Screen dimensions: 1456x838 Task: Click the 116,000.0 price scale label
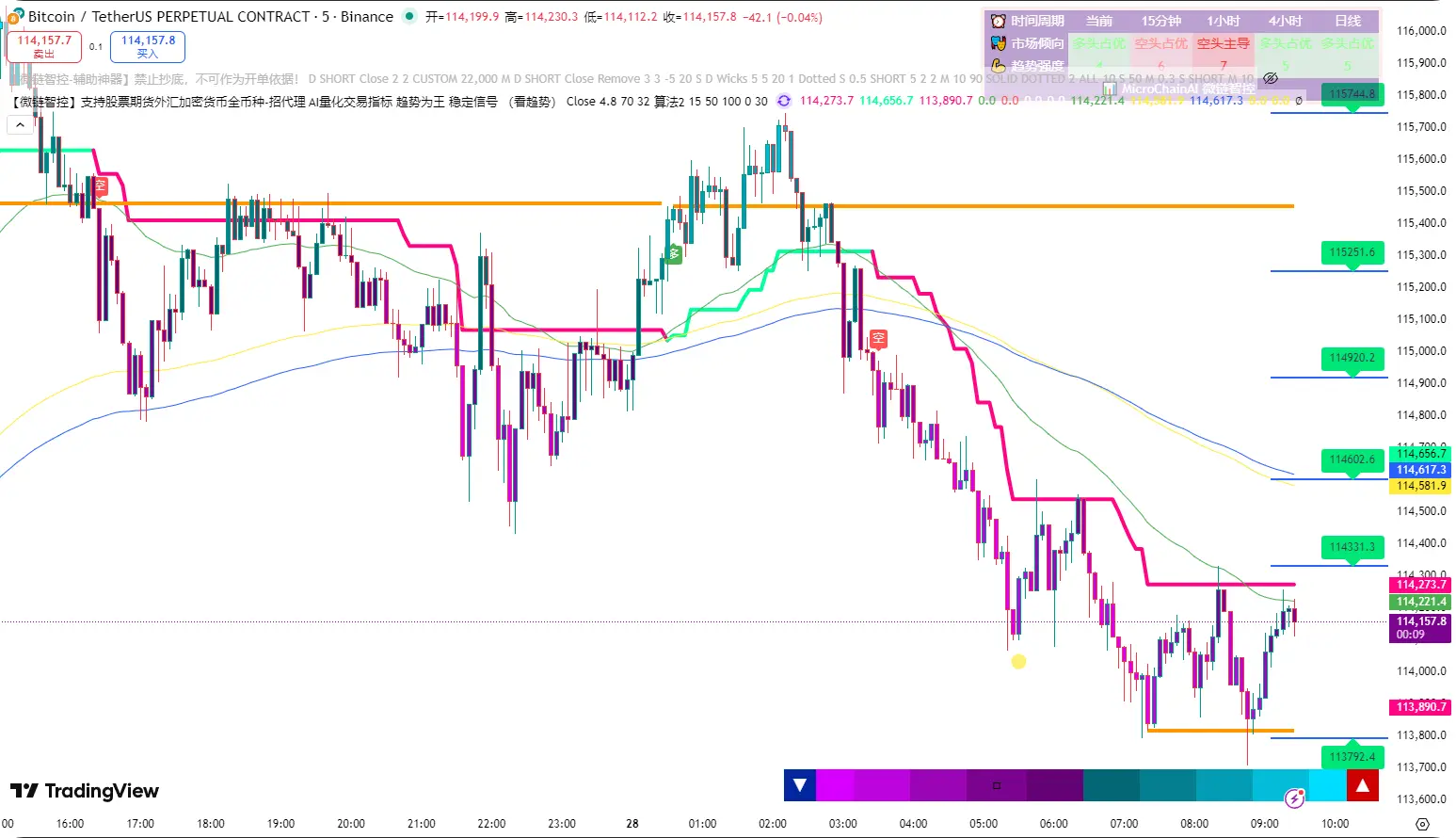[x=1421, y=31]
